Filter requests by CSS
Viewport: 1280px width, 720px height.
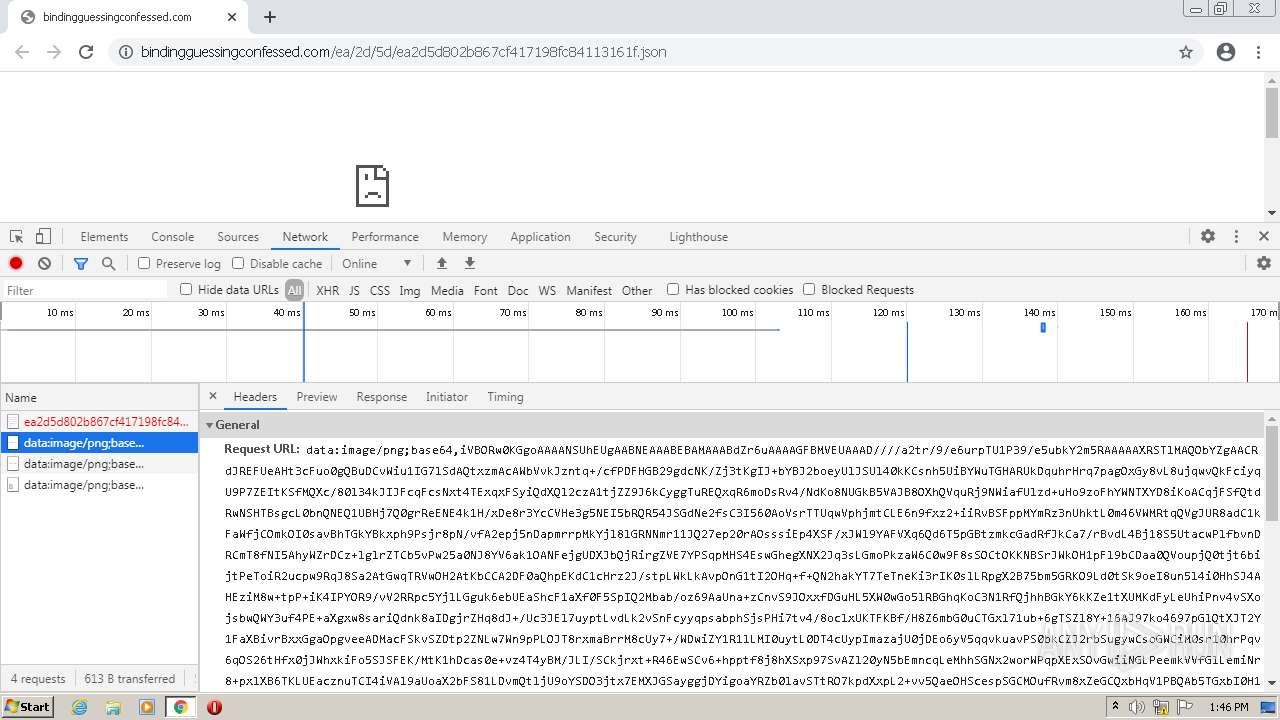380,290
